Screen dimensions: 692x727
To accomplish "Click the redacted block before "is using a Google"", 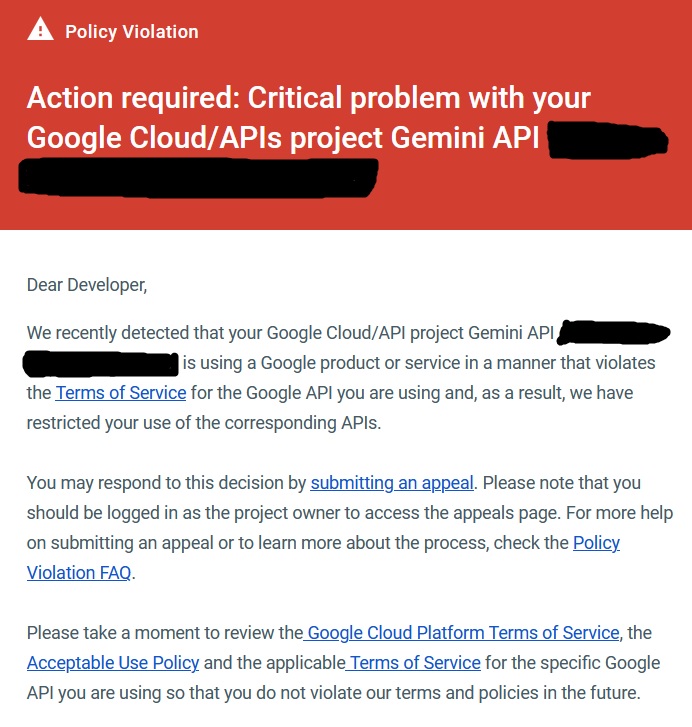I will (x=101, y=362).
